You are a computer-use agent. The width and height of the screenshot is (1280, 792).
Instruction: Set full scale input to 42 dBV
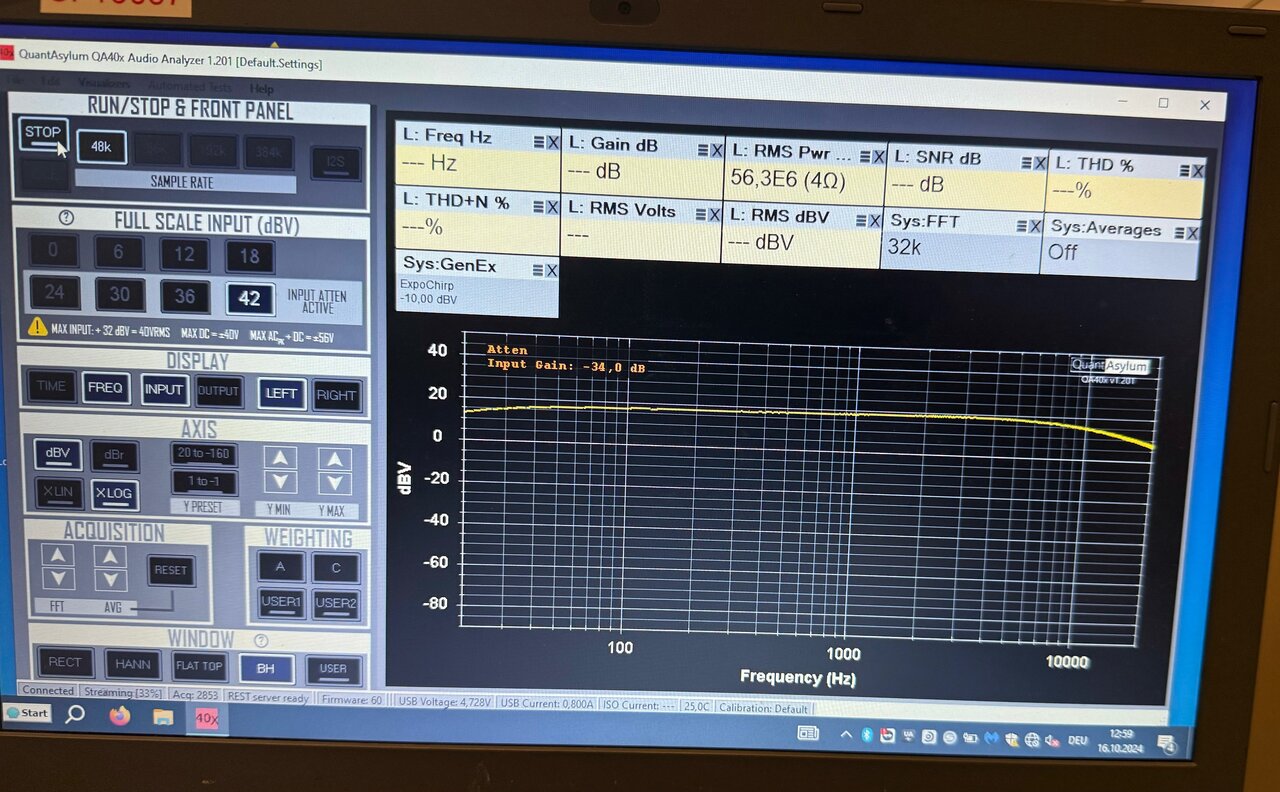click(250, 299)
